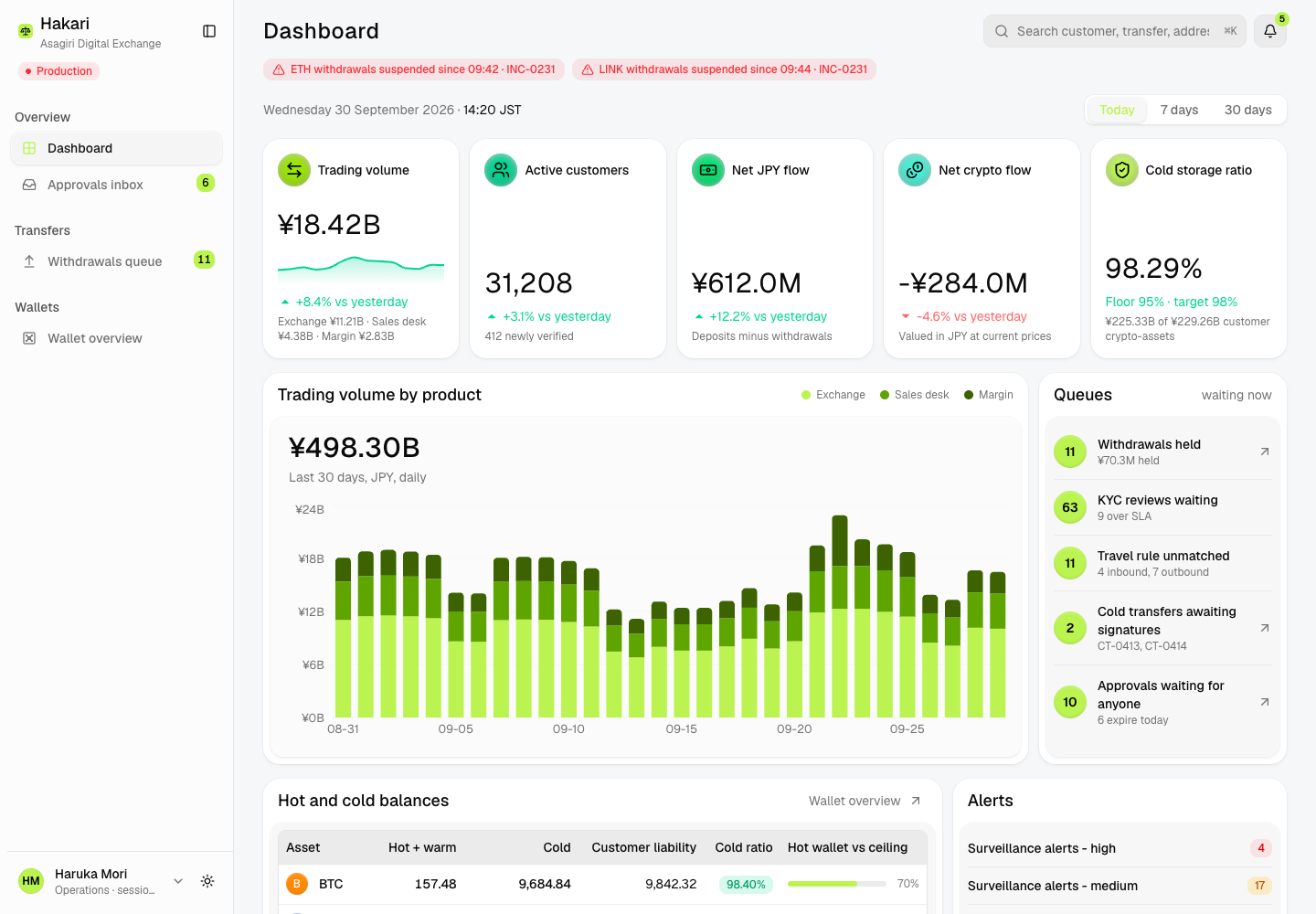Click the Trading volume sparkline

click(361, 270)
